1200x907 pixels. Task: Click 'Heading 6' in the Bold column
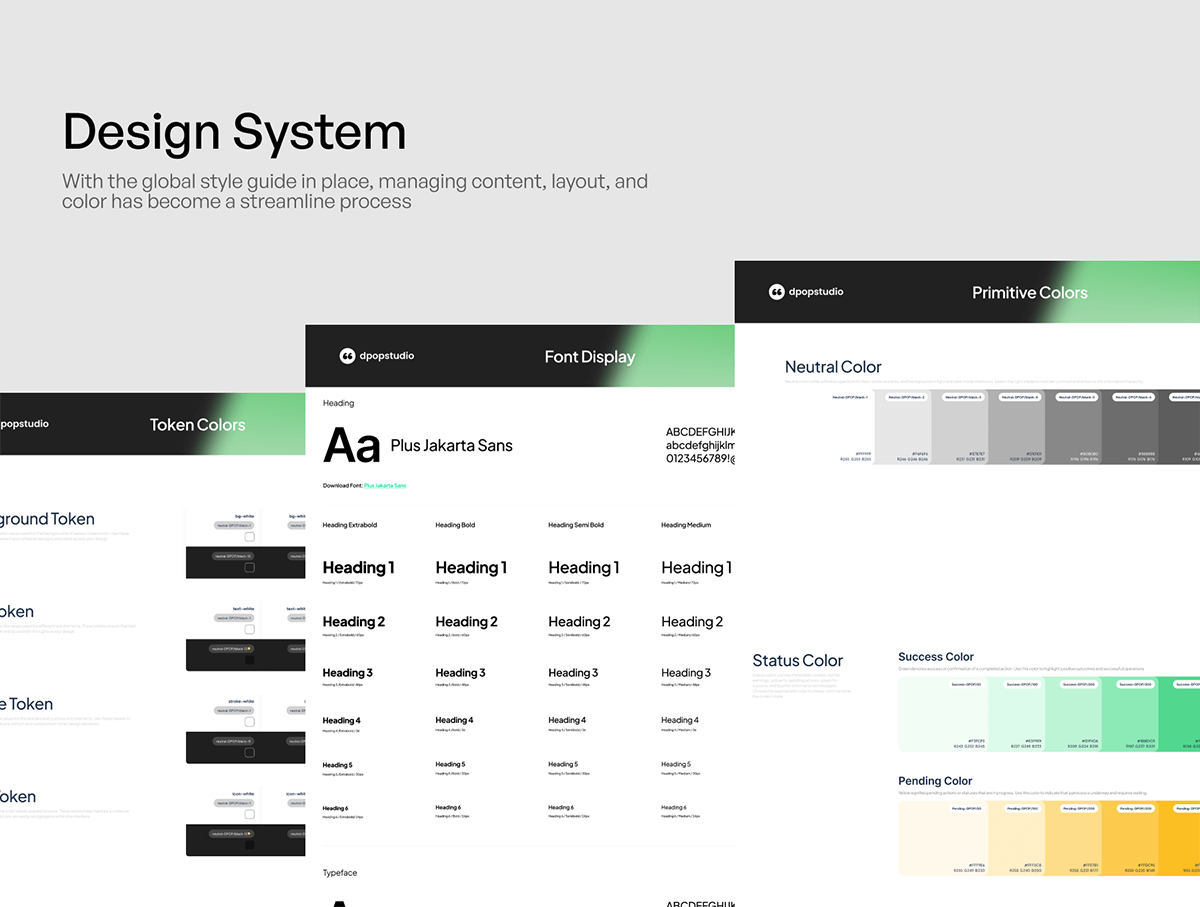tap(448, 807)
